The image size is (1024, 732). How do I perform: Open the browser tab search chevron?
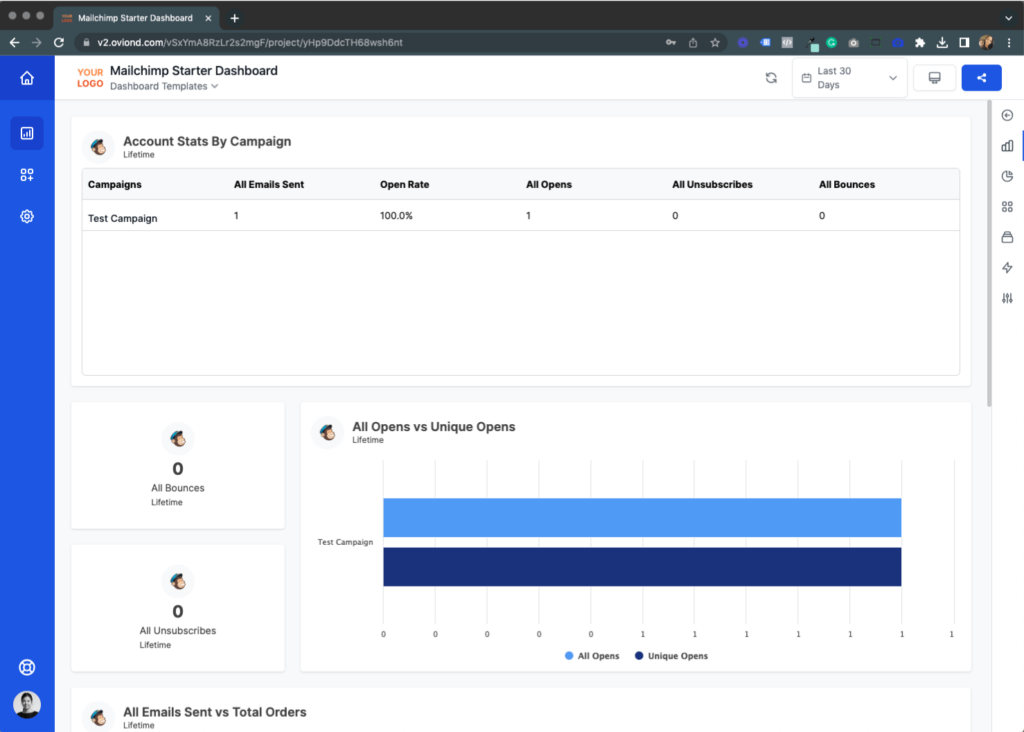click(1008, 18)
